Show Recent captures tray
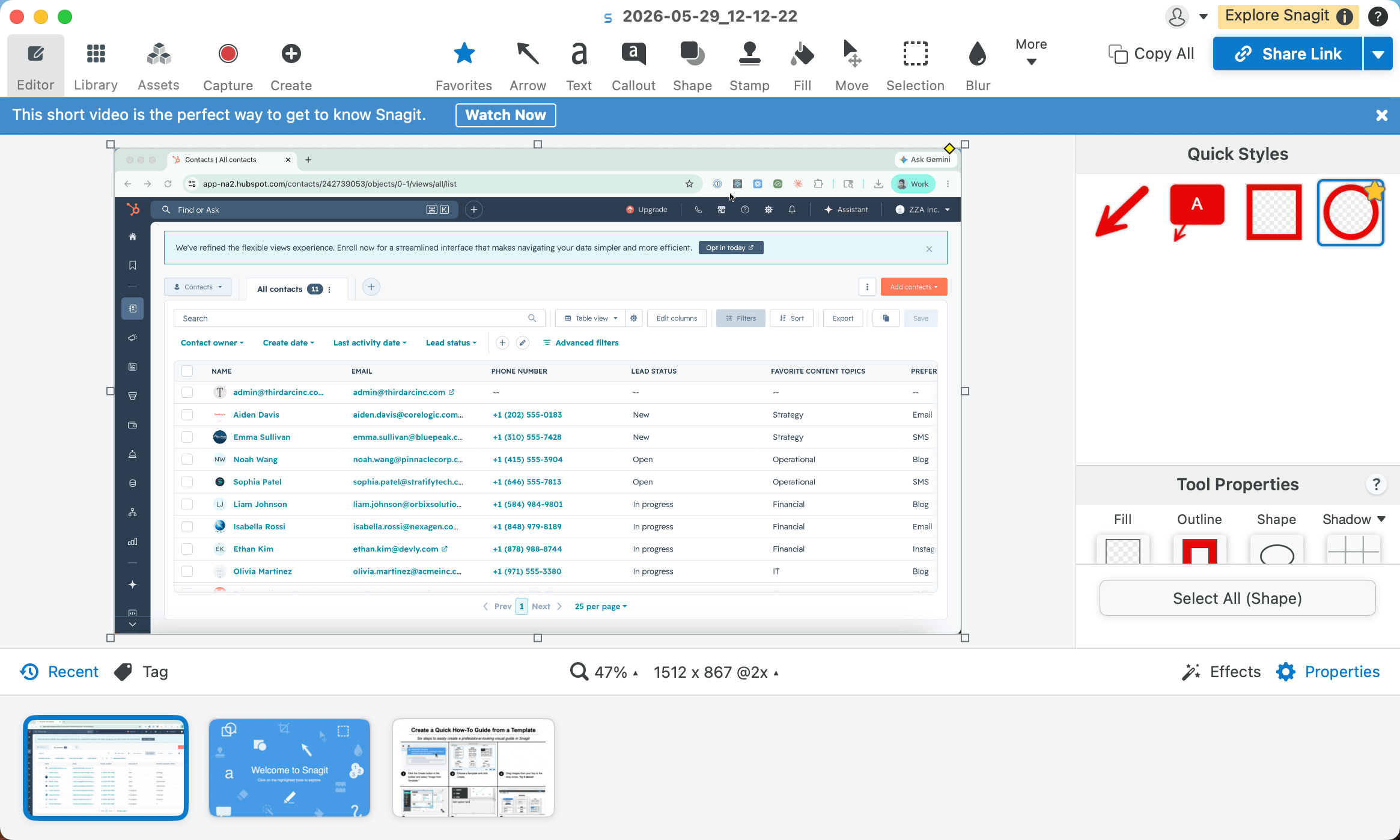The width and height of the screenshot is (1400, 840). (x=59, y=672)
